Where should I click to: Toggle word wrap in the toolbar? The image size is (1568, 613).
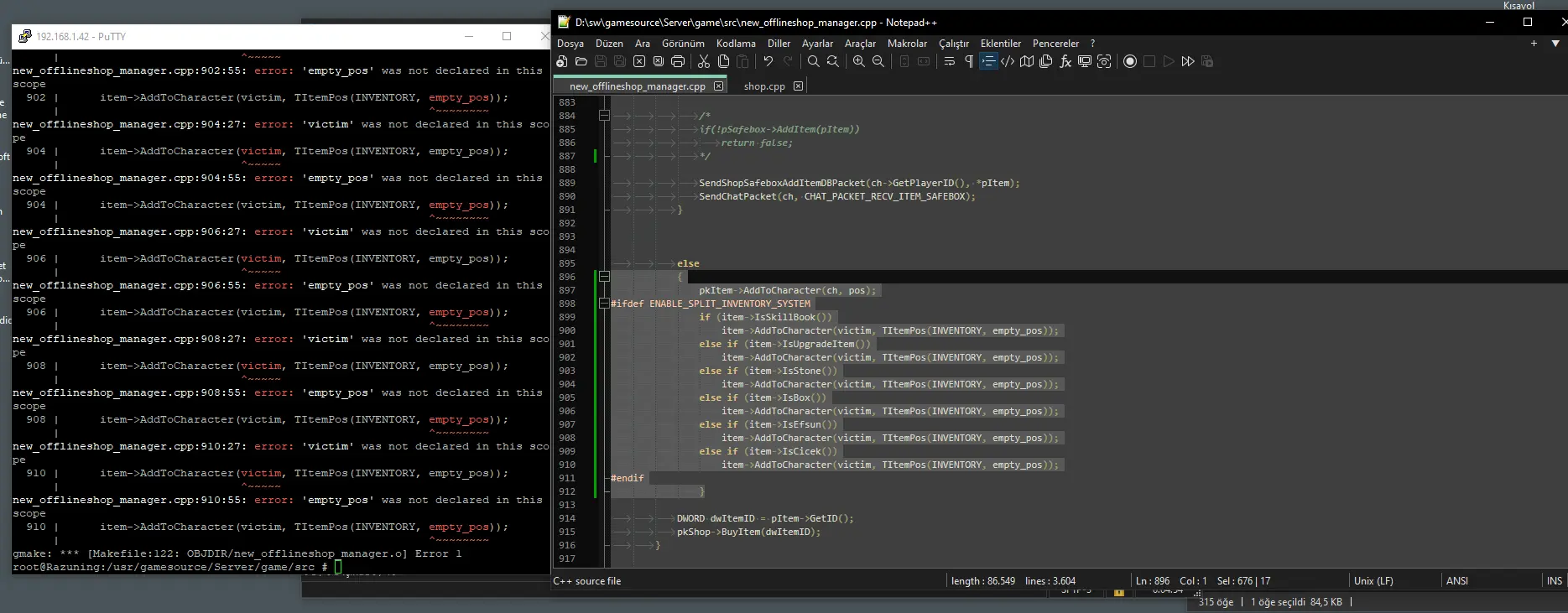coord(950,61)
